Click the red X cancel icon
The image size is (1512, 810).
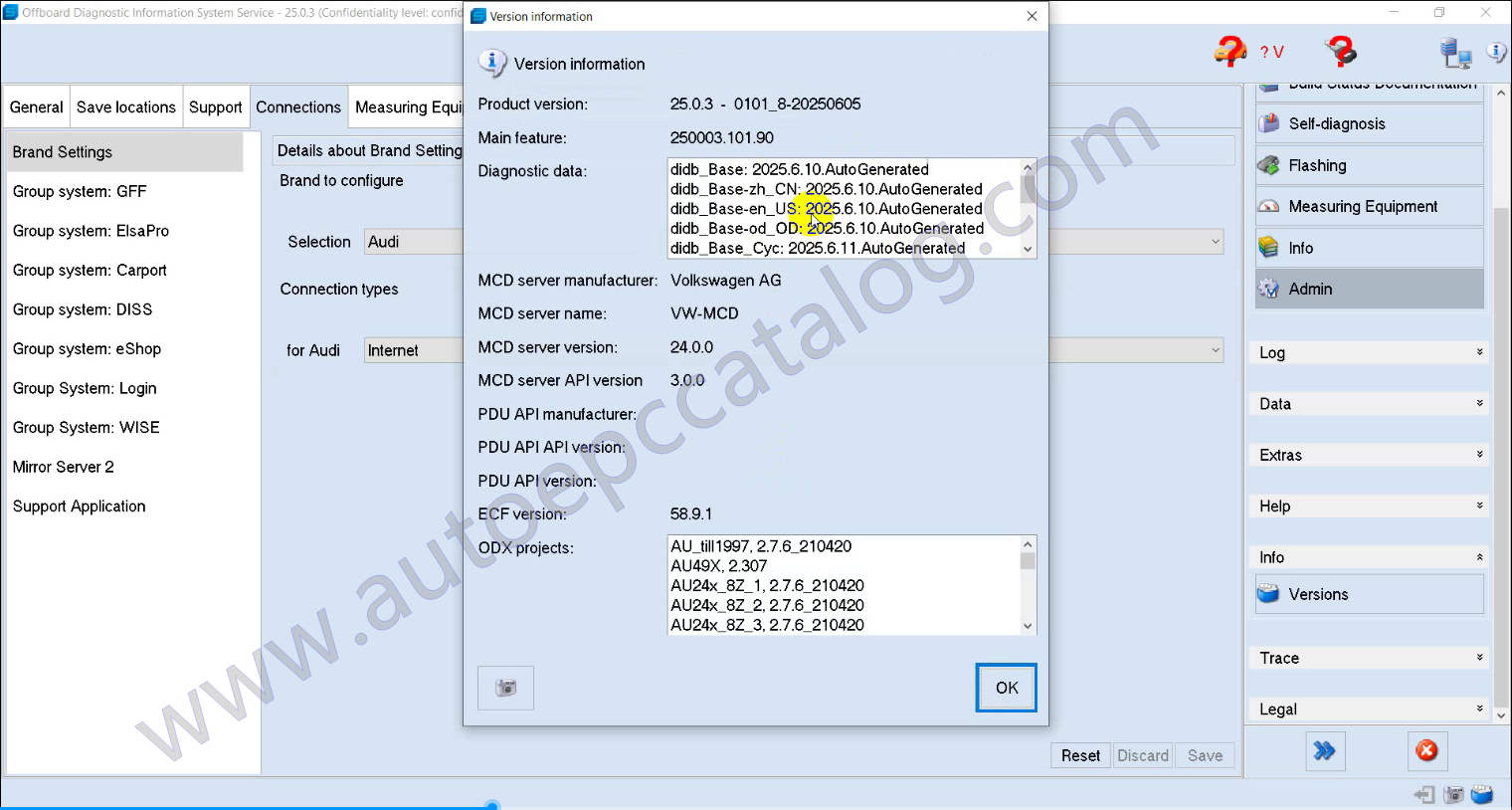[x=1426, y=751]
